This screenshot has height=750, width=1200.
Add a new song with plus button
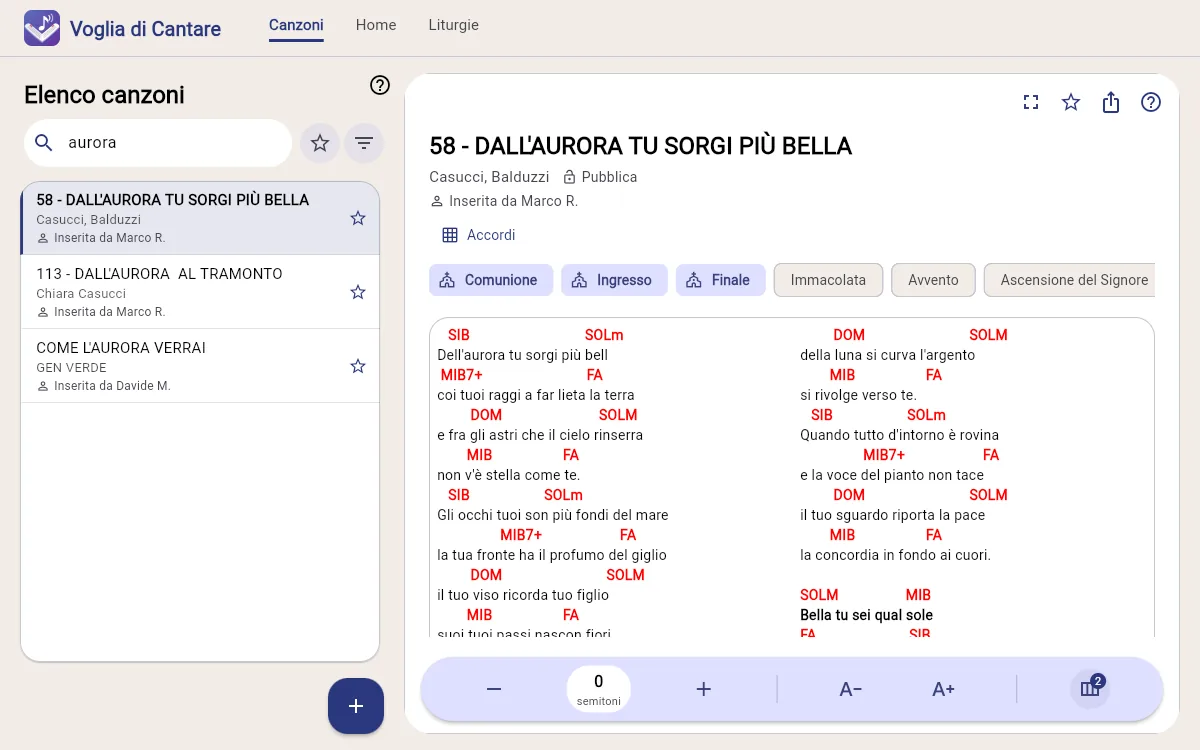[356, 706]
